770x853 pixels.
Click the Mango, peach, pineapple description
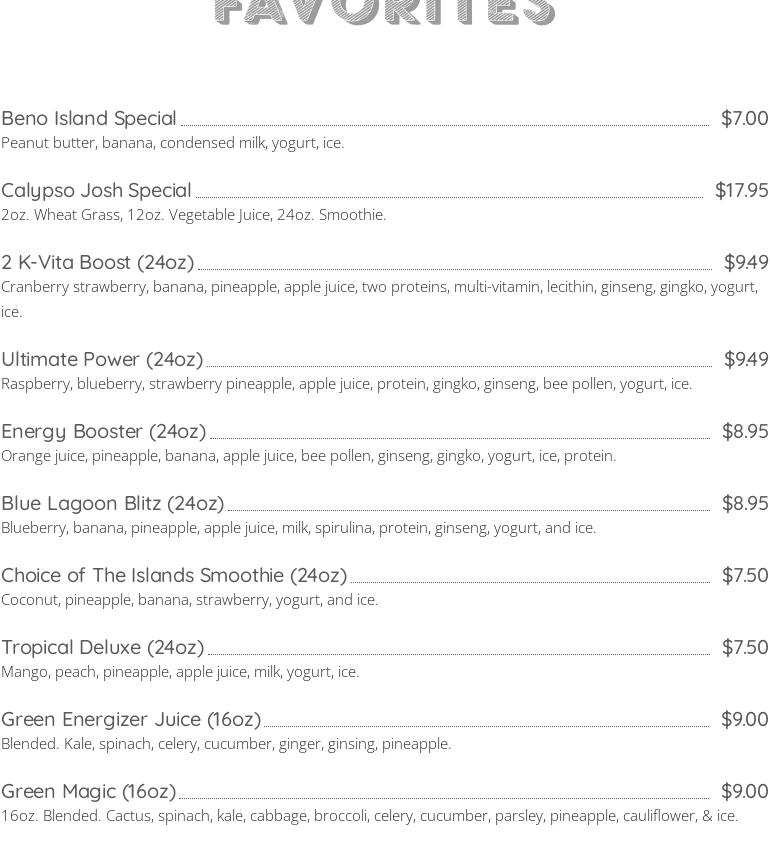pyautogui.click(x=180, y=672)
